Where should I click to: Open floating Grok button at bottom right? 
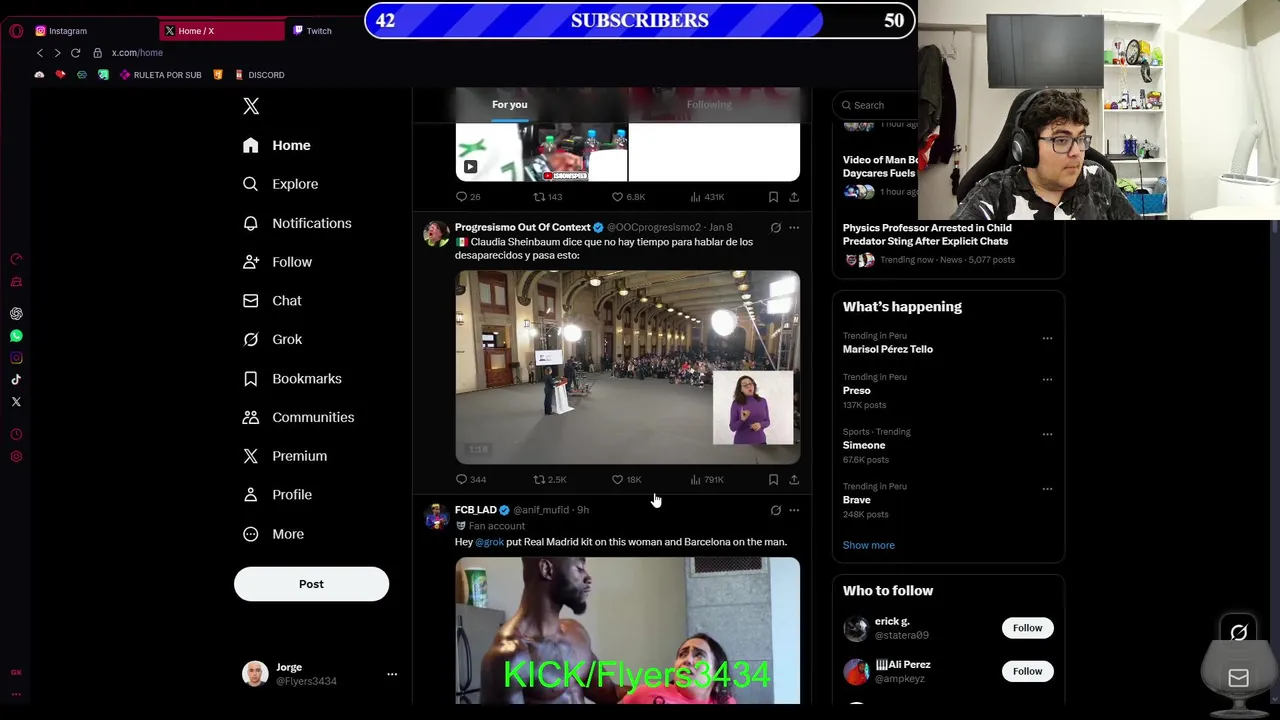pyautogui.click(x=1238, y=632)
